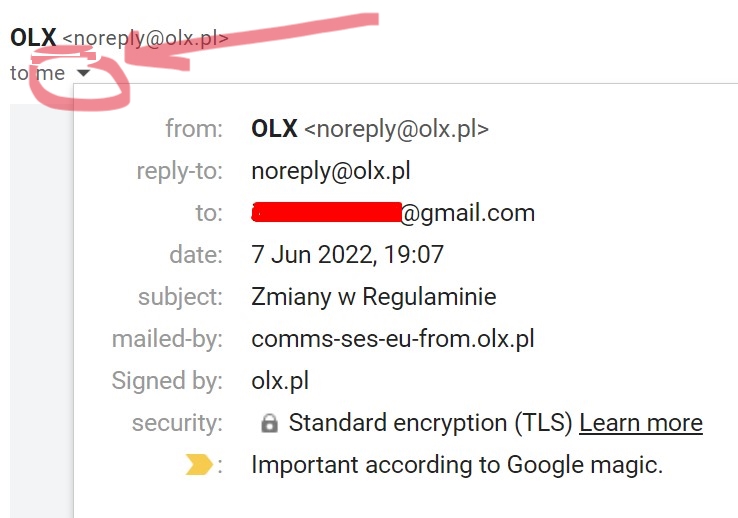Click the "reply-to:" field label
738x518 pixels.
click(179, 171)
